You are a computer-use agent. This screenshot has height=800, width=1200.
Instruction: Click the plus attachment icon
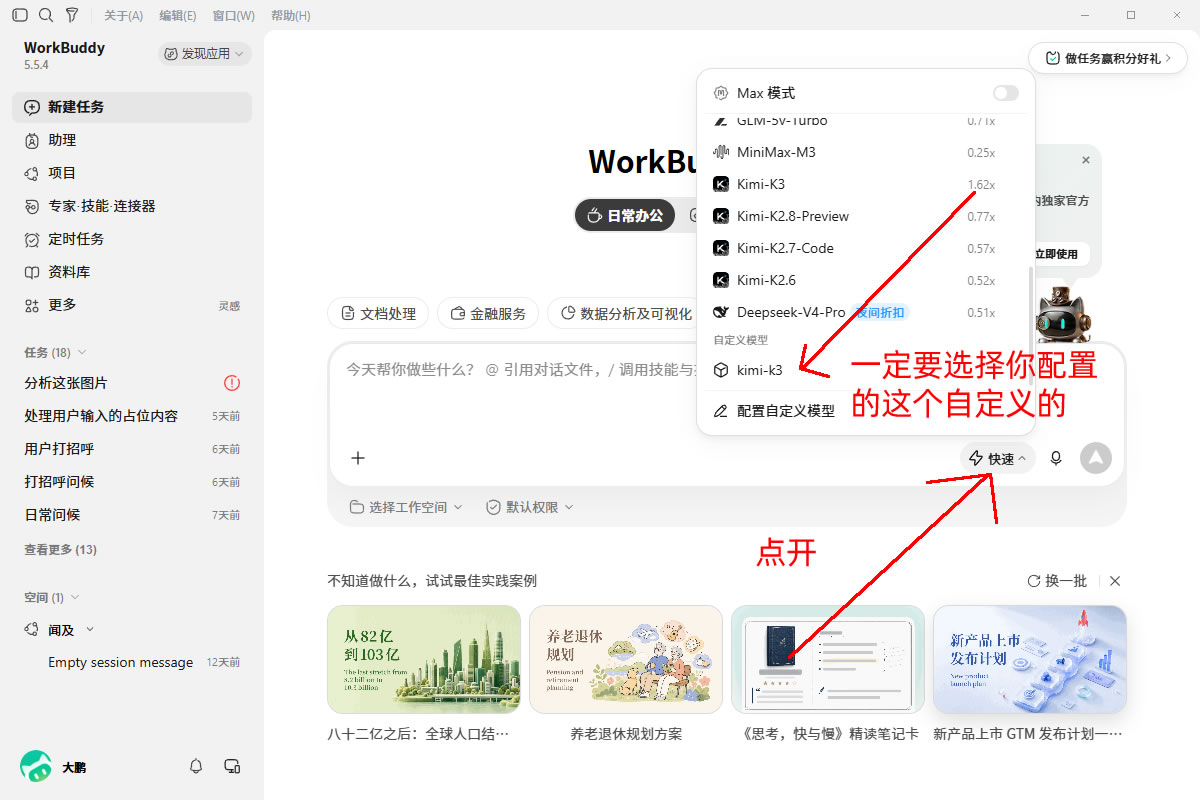[x=358, y=458]
